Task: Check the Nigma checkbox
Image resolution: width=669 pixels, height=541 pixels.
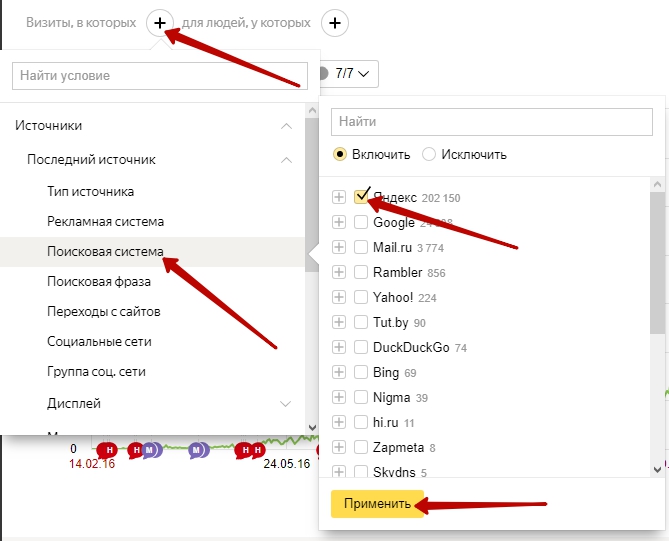Action: point(361,397)
